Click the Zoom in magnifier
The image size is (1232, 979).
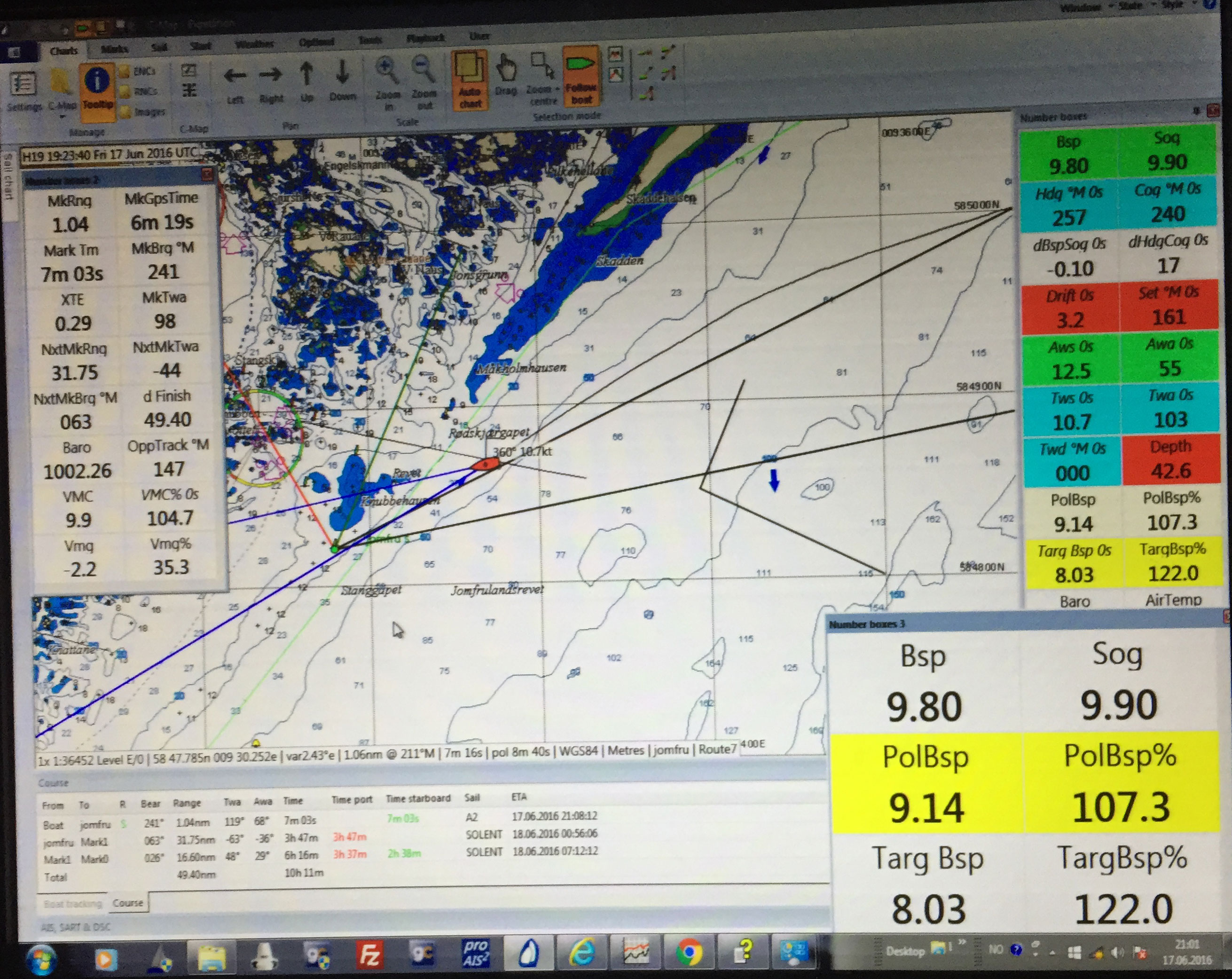tap(387, 71)
